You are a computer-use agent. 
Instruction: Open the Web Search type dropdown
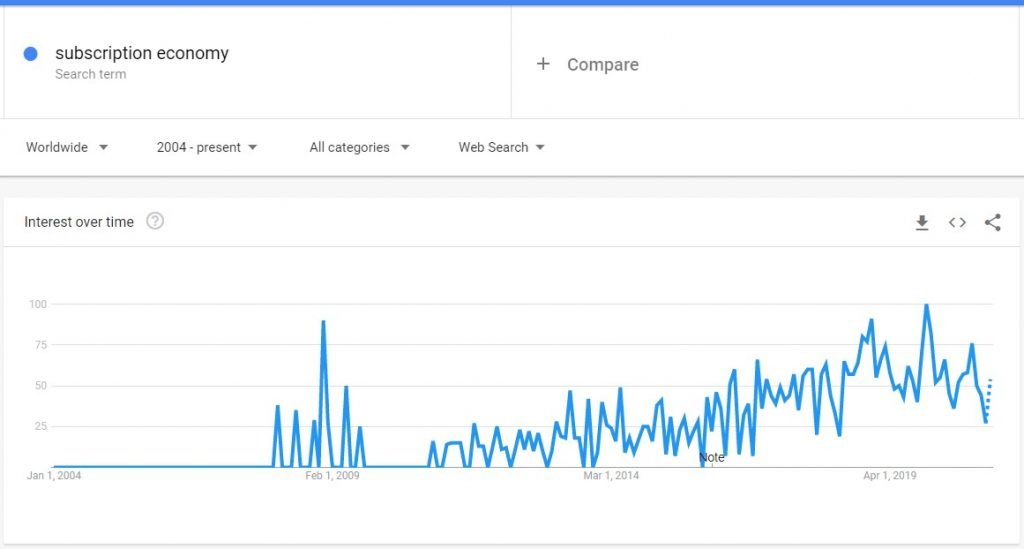pos(501,148)
